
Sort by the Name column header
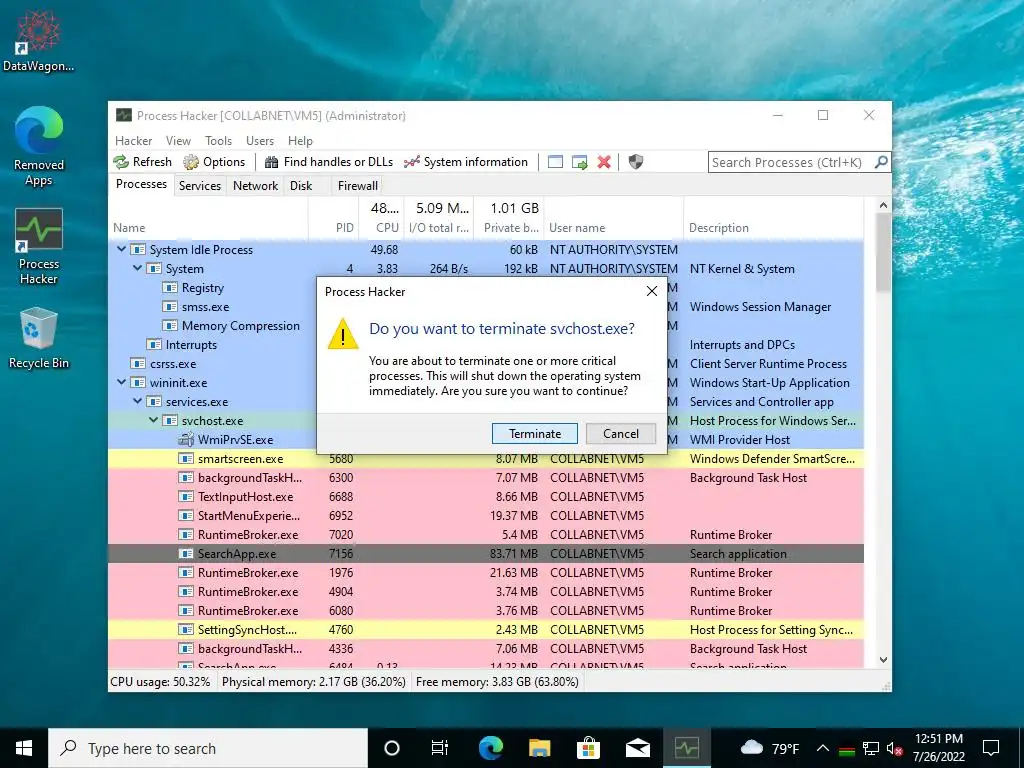tap(209, 227)
